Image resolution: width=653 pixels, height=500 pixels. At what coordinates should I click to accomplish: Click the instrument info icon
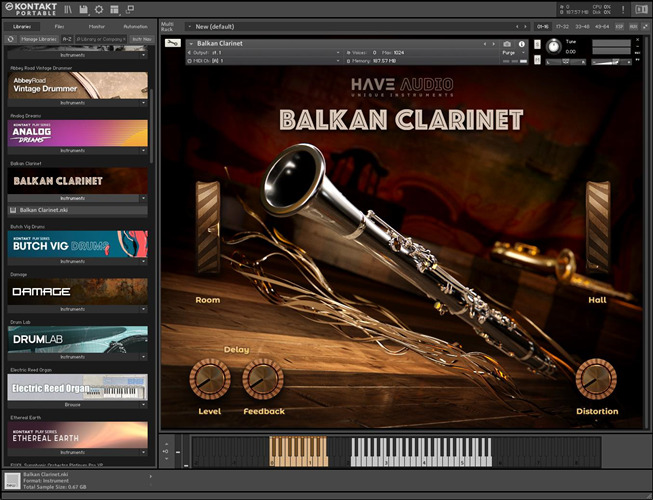[521, 44]
